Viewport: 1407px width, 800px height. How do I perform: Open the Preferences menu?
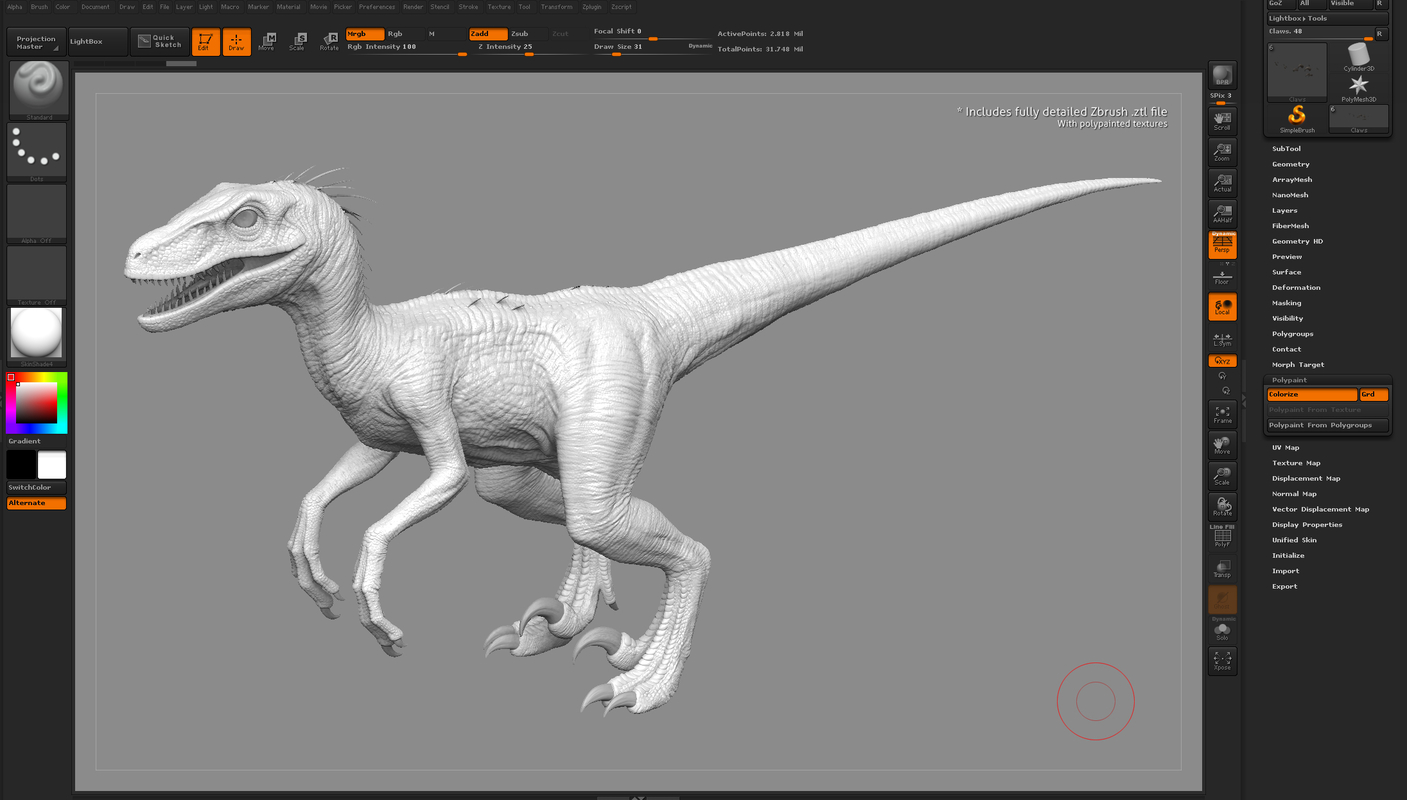tap(376, 6)
